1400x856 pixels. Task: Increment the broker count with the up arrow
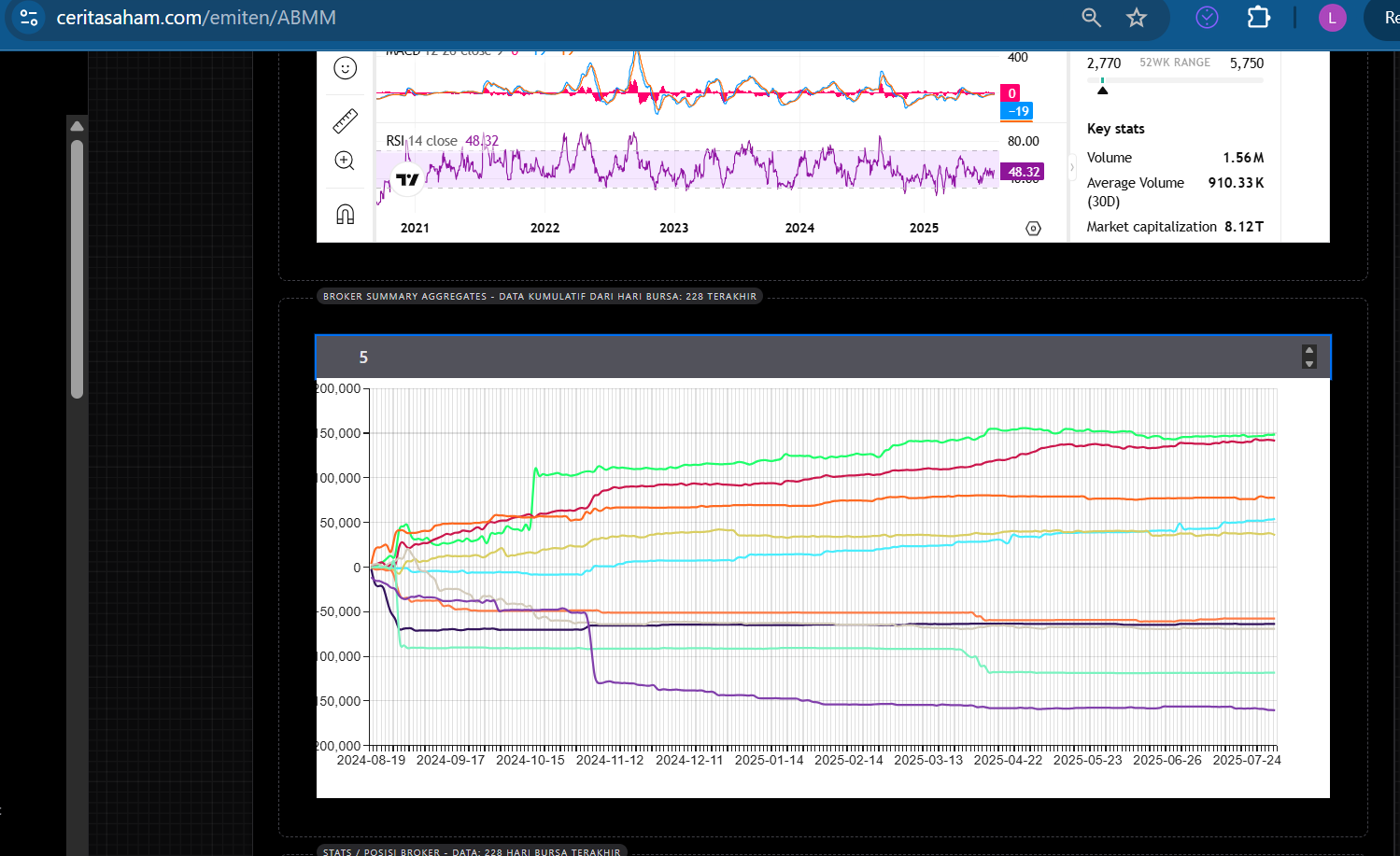(1309, 351)
